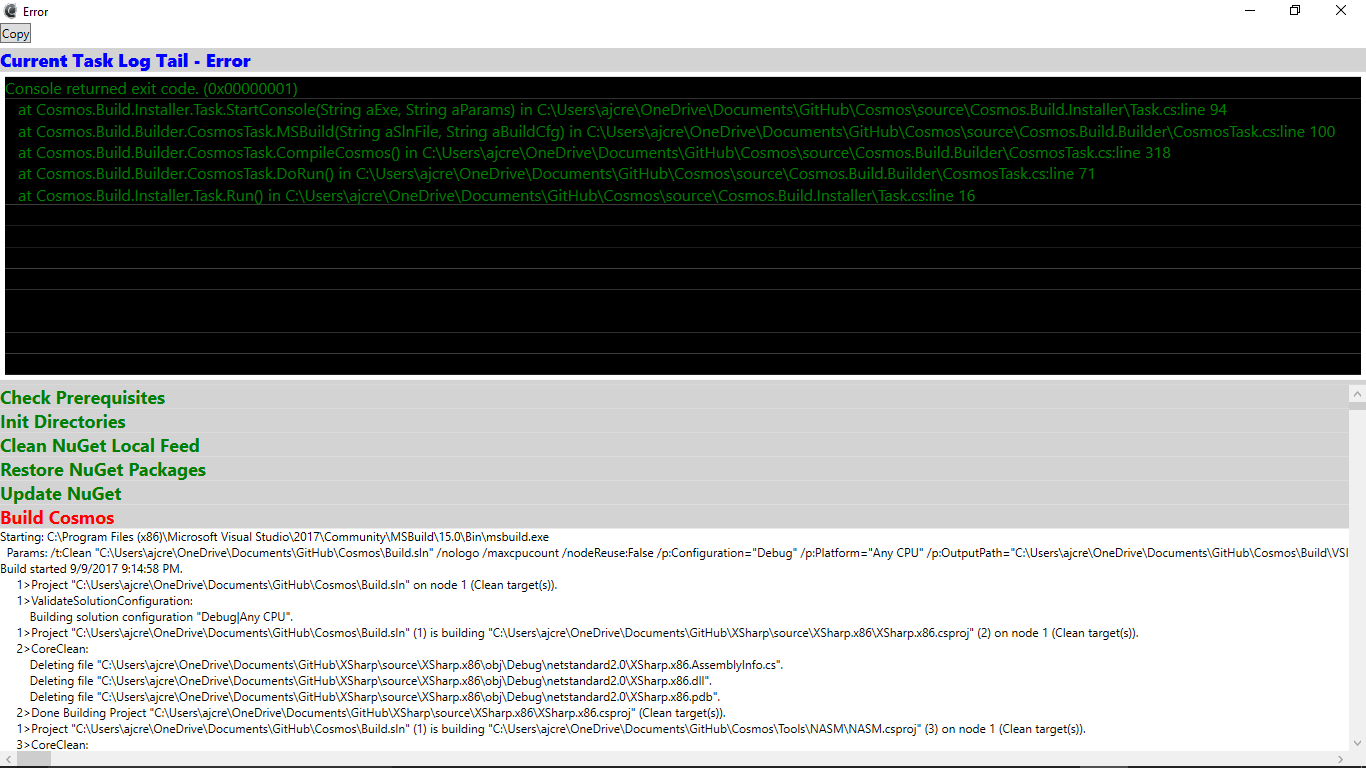Viewport: 1366px width, 768px height.
Task: Click the Copy button
Action: coord(15,33)
